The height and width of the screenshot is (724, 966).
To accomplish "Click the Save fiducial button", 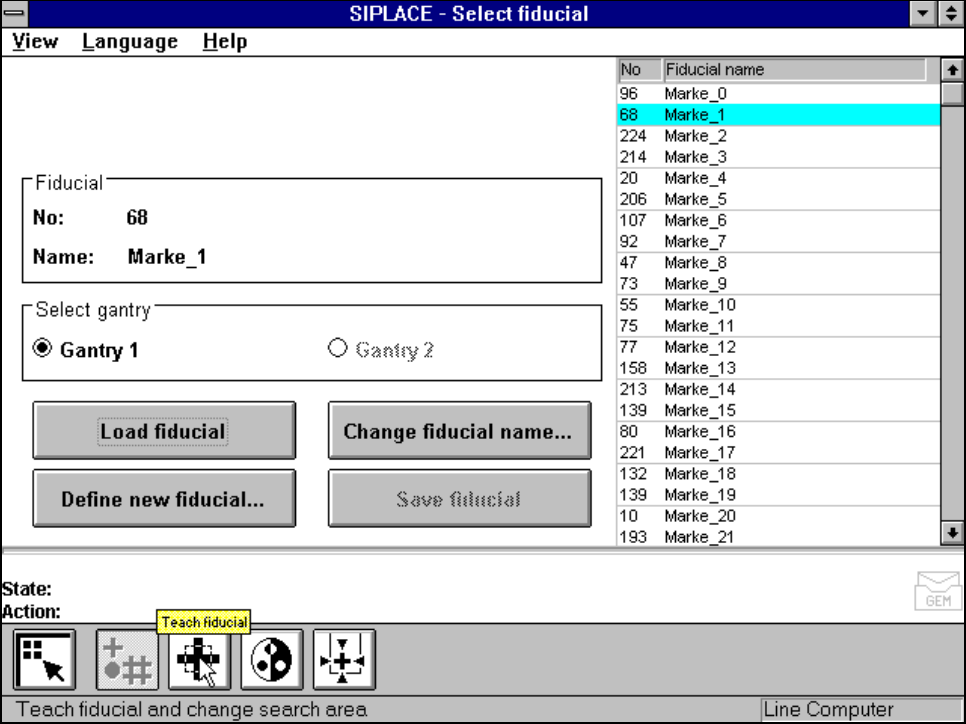I will click(458, 499).
